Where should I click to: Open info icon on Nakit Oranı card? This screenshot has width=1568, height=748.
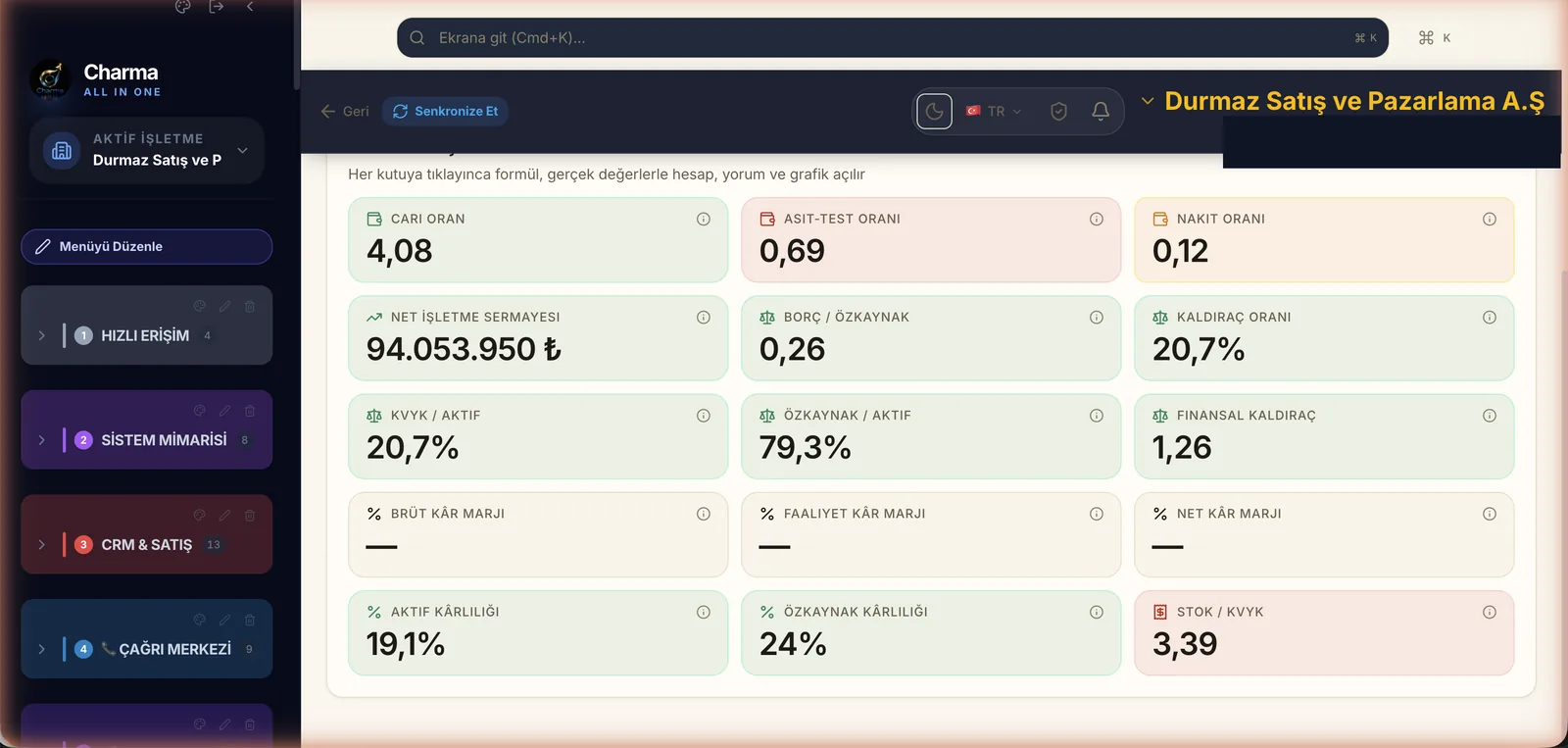click(x=1490, y=220)
